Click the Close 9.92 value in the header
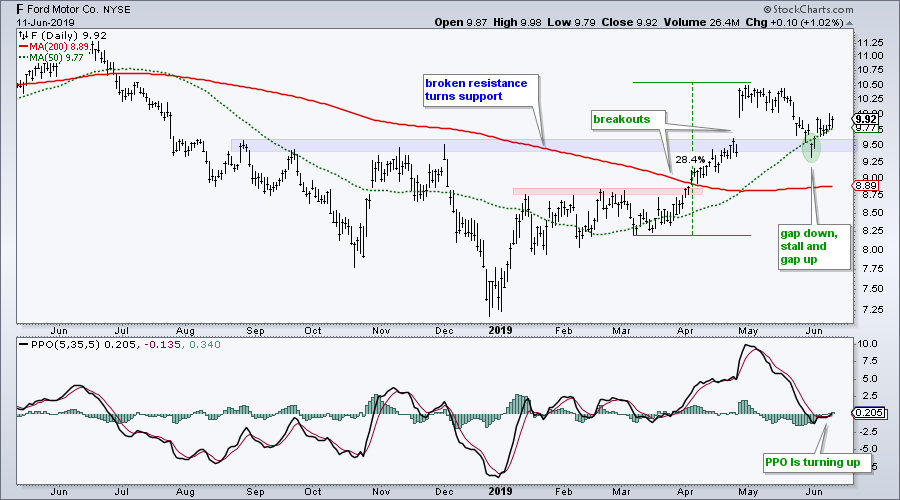This screenshot has width=900, height=500. [x=630, y=22]
